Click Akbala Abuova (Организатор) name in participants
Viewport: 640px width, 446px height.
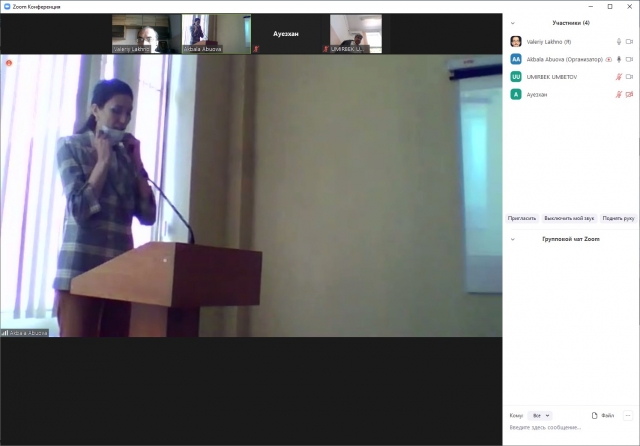coord(564,59)
